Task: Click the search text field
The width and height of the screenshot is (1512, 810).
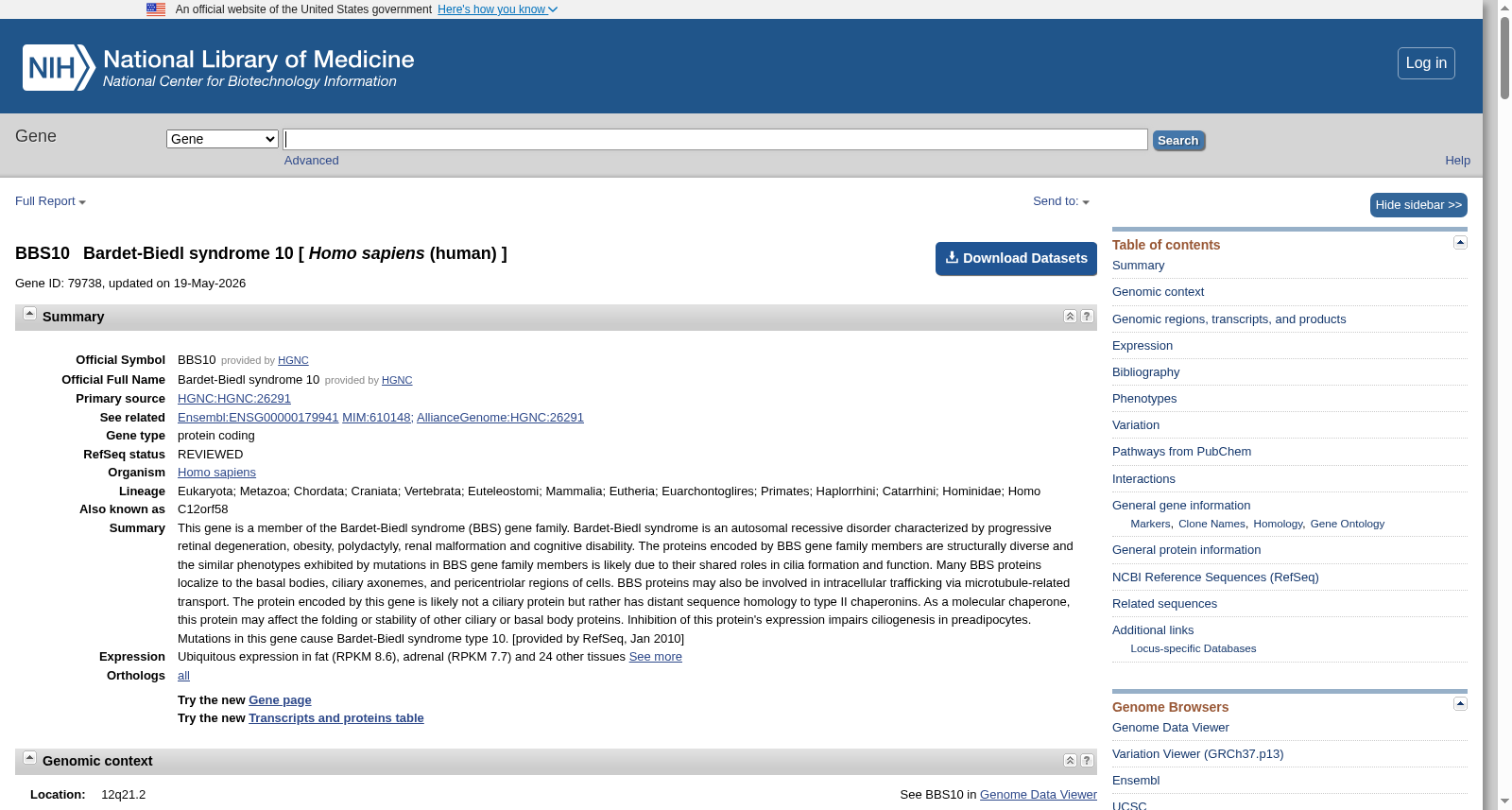Action: pos(715,139)
